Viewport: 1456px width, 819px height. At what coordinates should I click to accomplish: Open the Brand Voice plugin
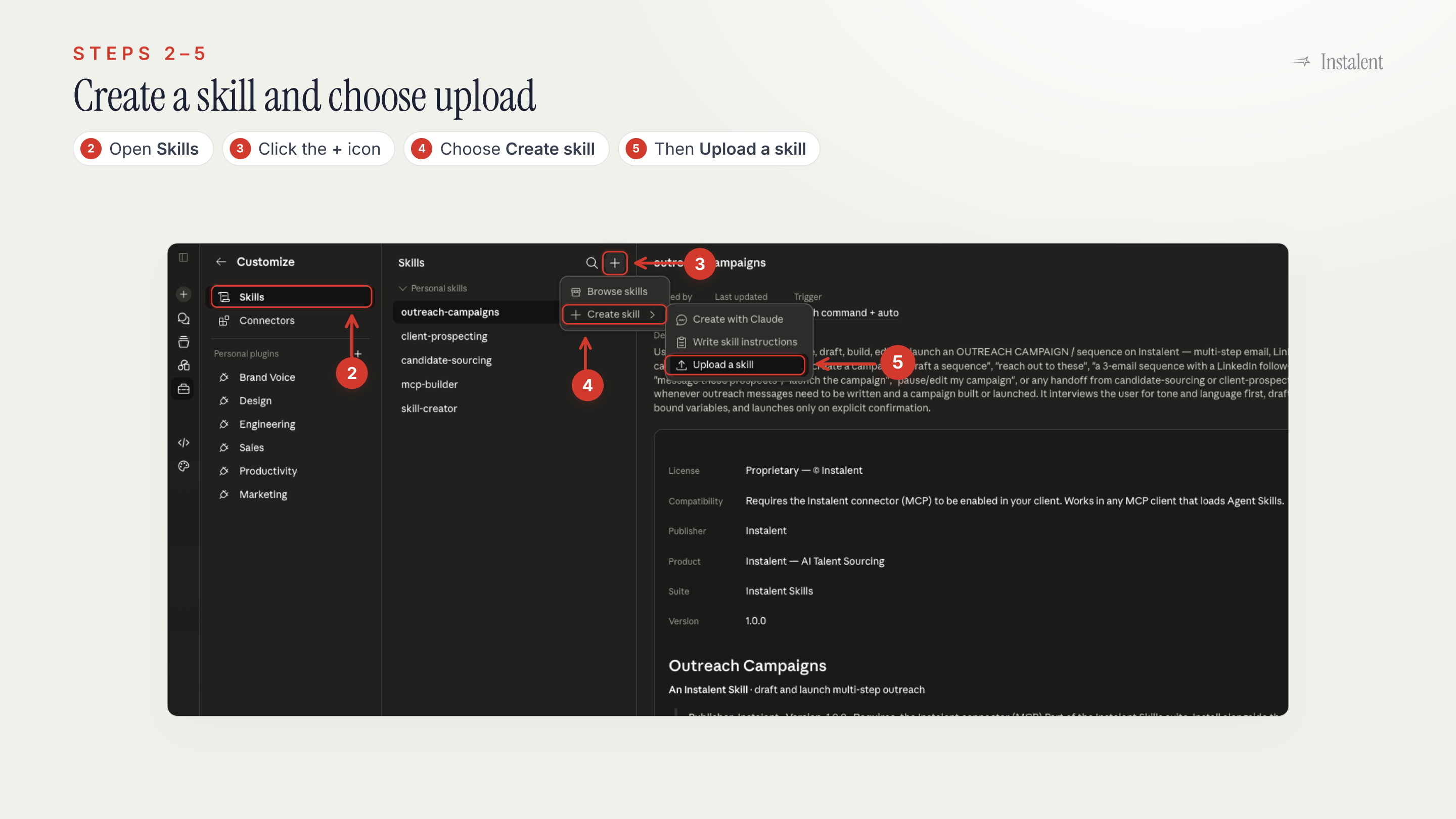291,377
